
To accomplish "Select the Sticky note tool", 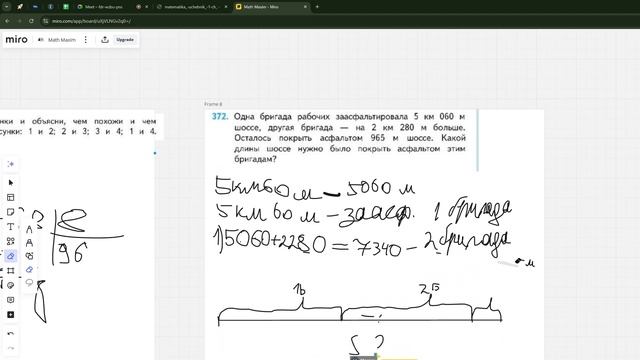I will (x=11, y=212).
